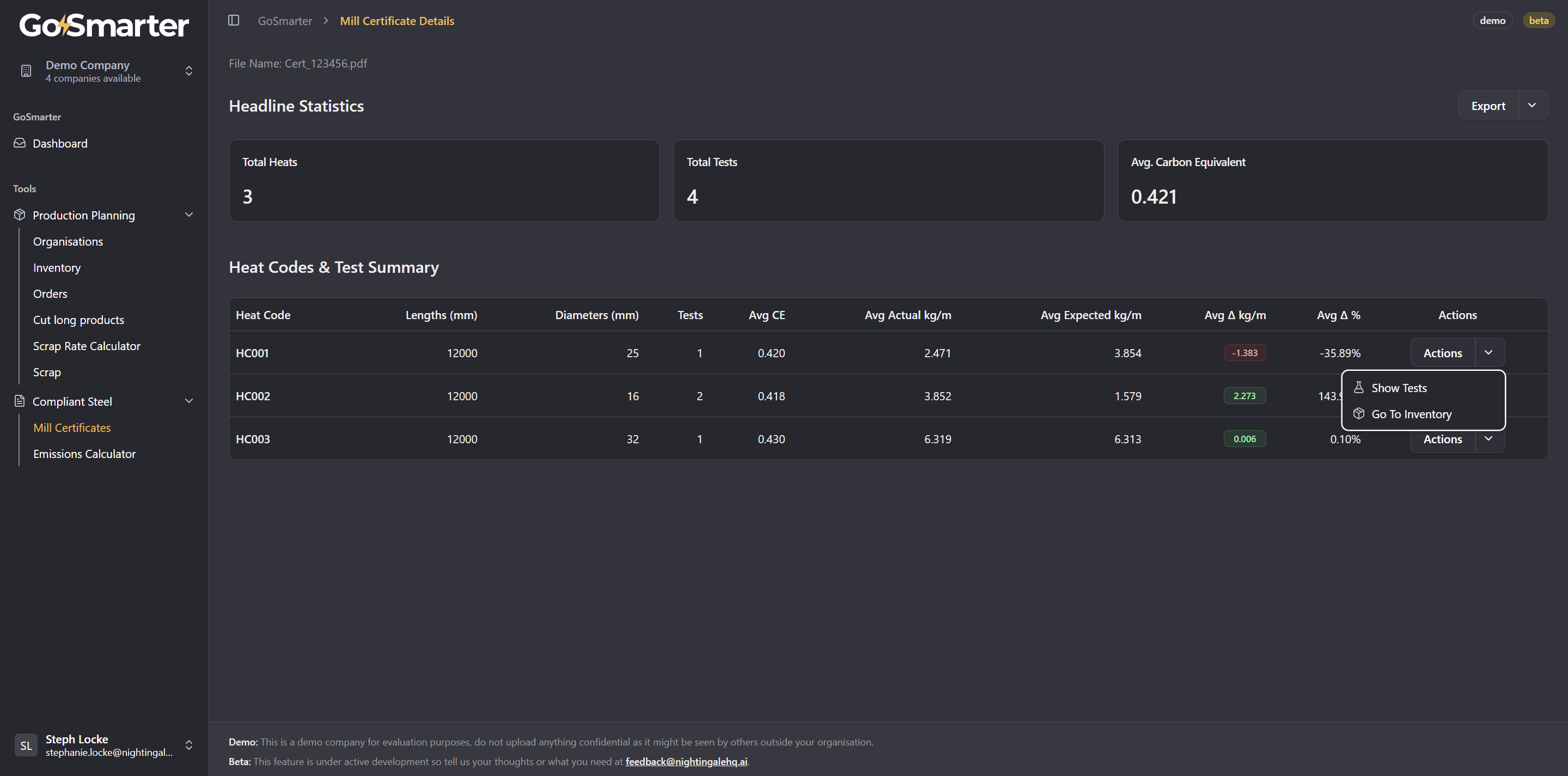The image size is (1568, 776).
Task: Click the Go To Inventory box icon
Action: click(1358, 414)
